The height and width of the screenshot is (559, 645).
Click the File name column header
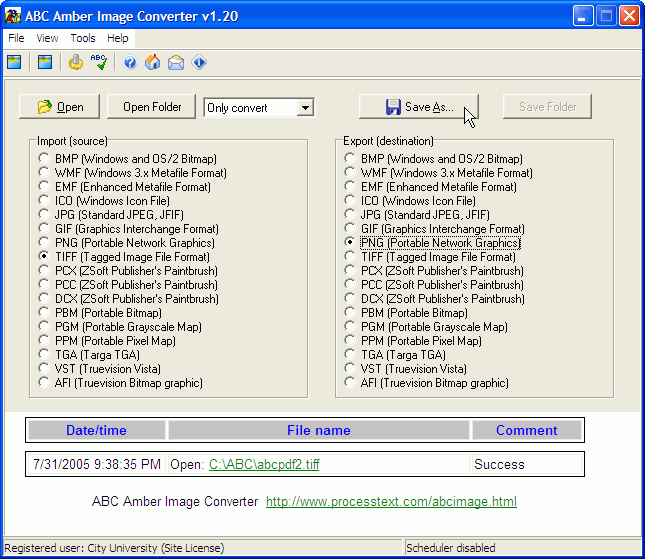[319, 430]
